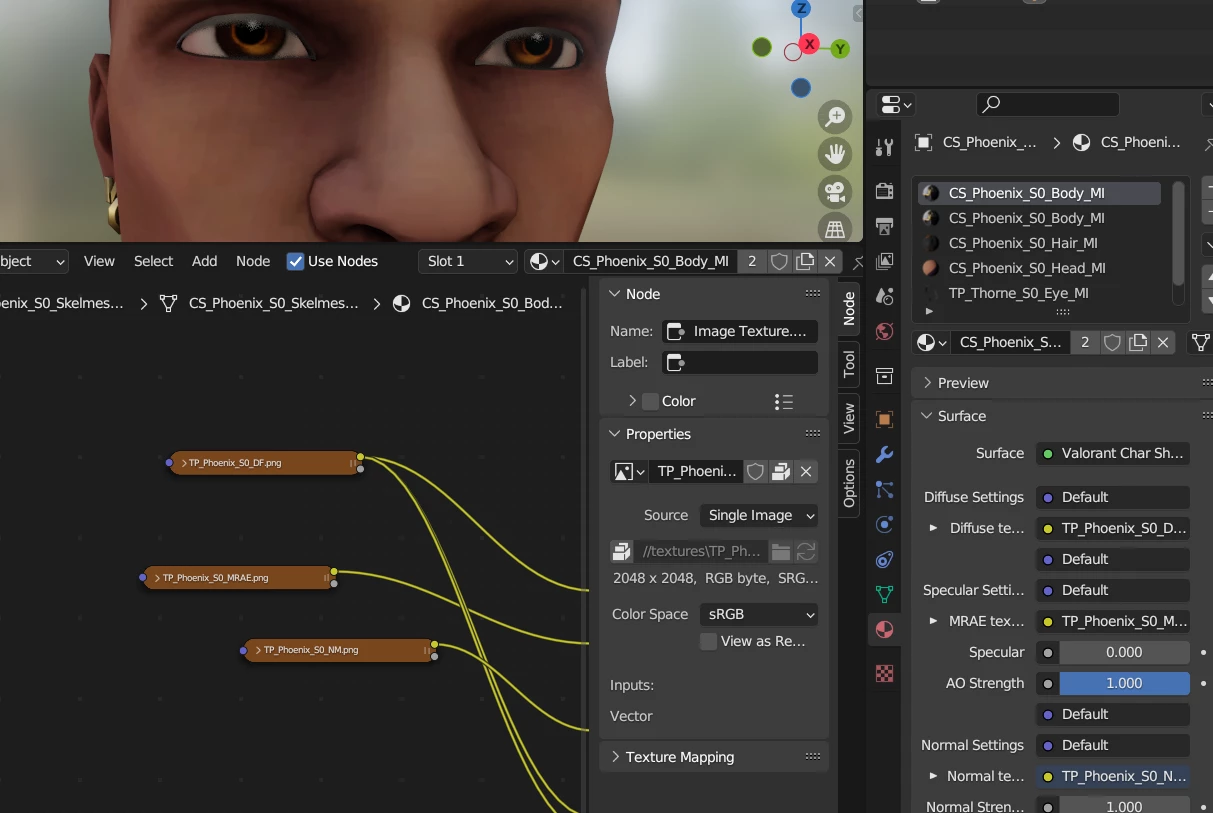Expand the Texture Mapping panel
Viewport: 1213px width, 813px height.
click(615, 757)
